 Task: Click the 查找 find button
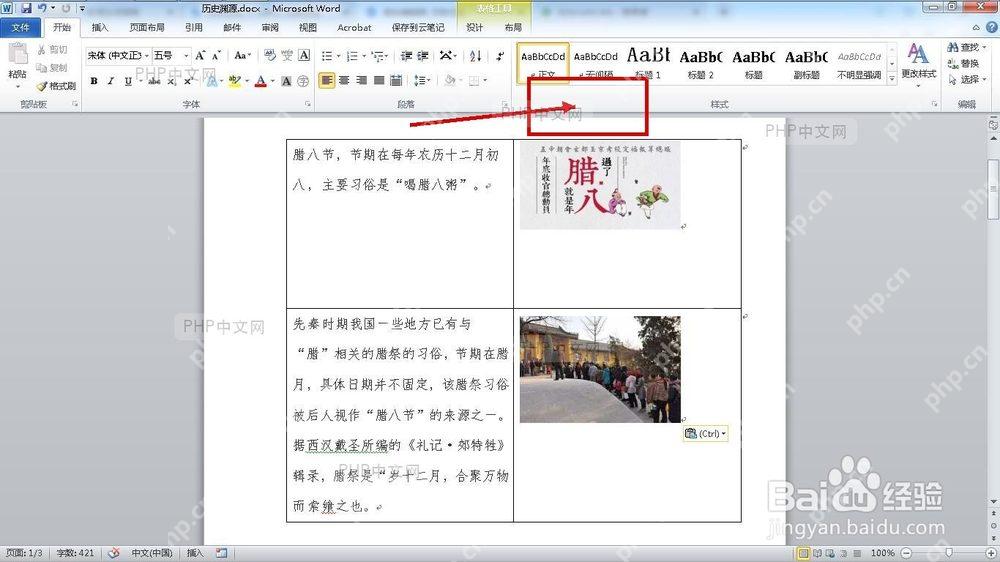967,47
